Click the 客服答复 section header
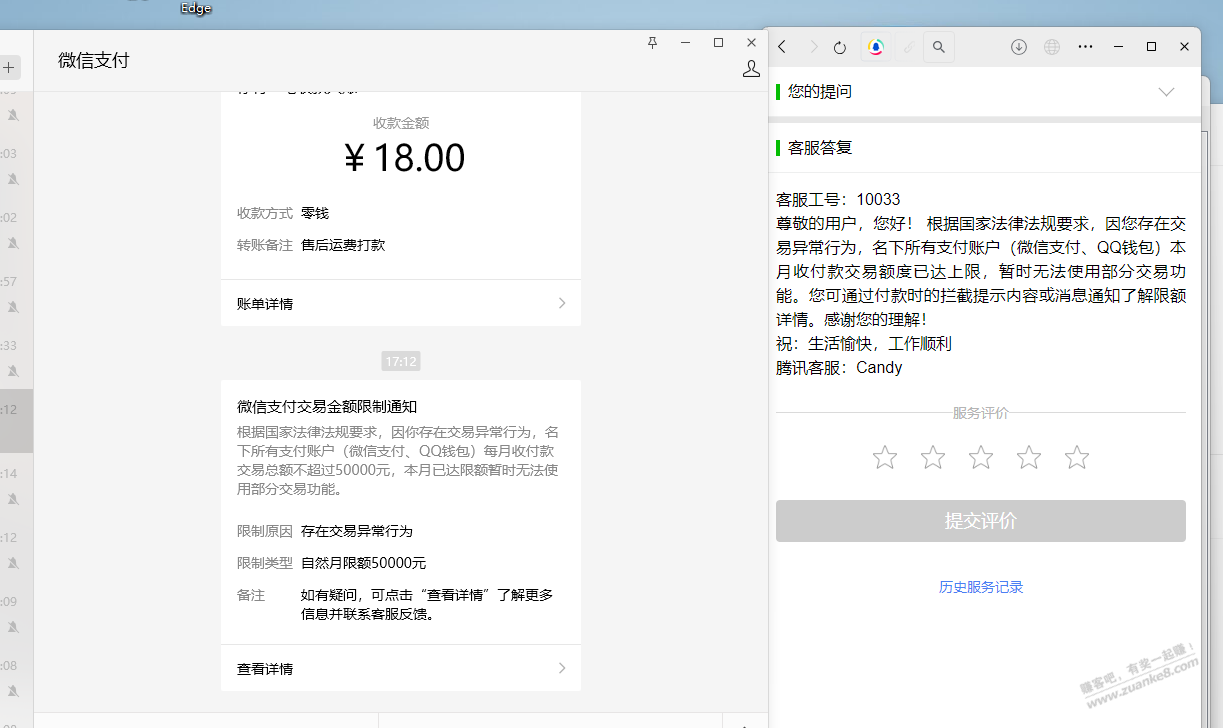1223x728 pixels. click(x=820, y=147)
